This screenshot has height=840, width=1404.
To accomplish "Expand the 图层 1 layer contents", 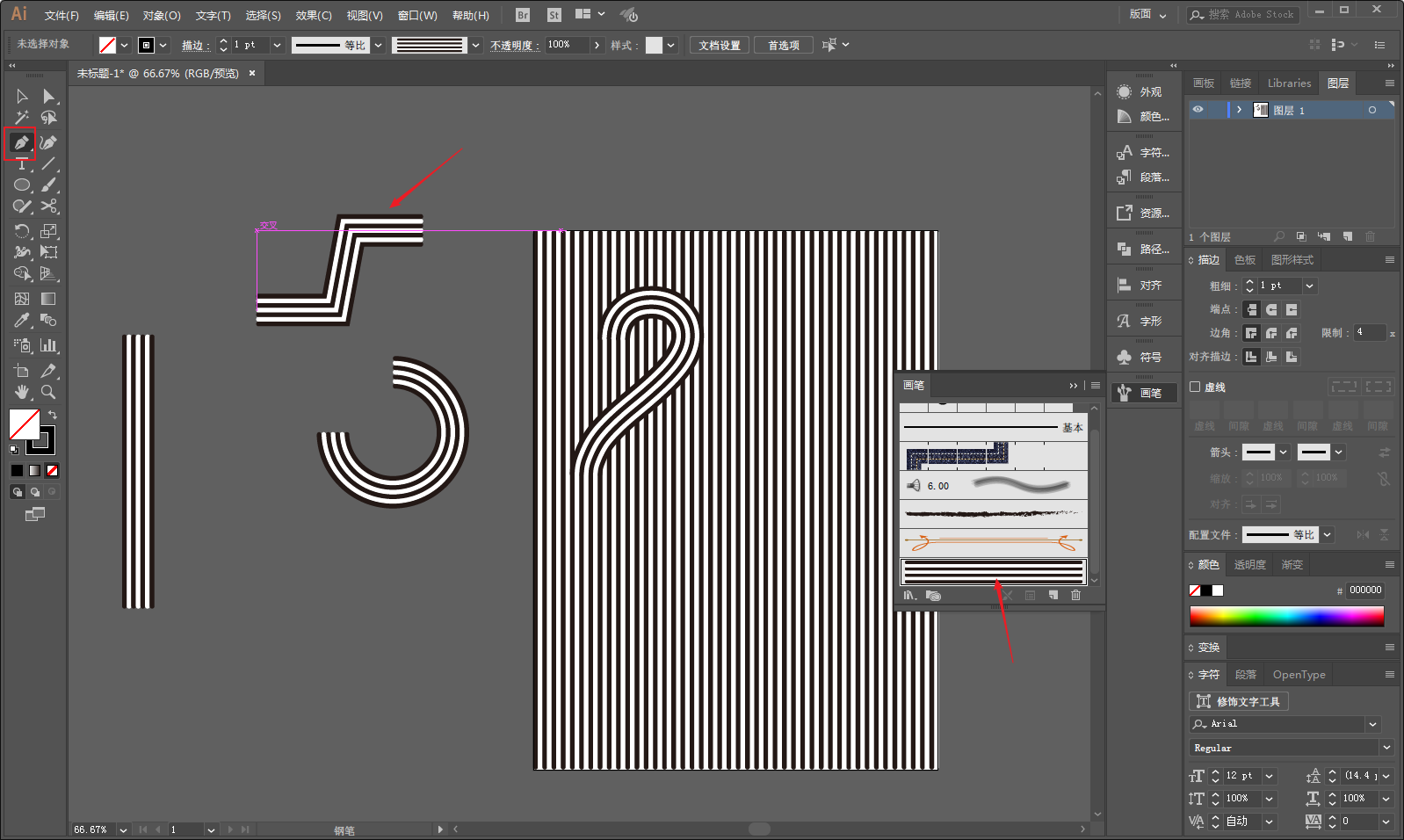I will (x=1239, y=110).
